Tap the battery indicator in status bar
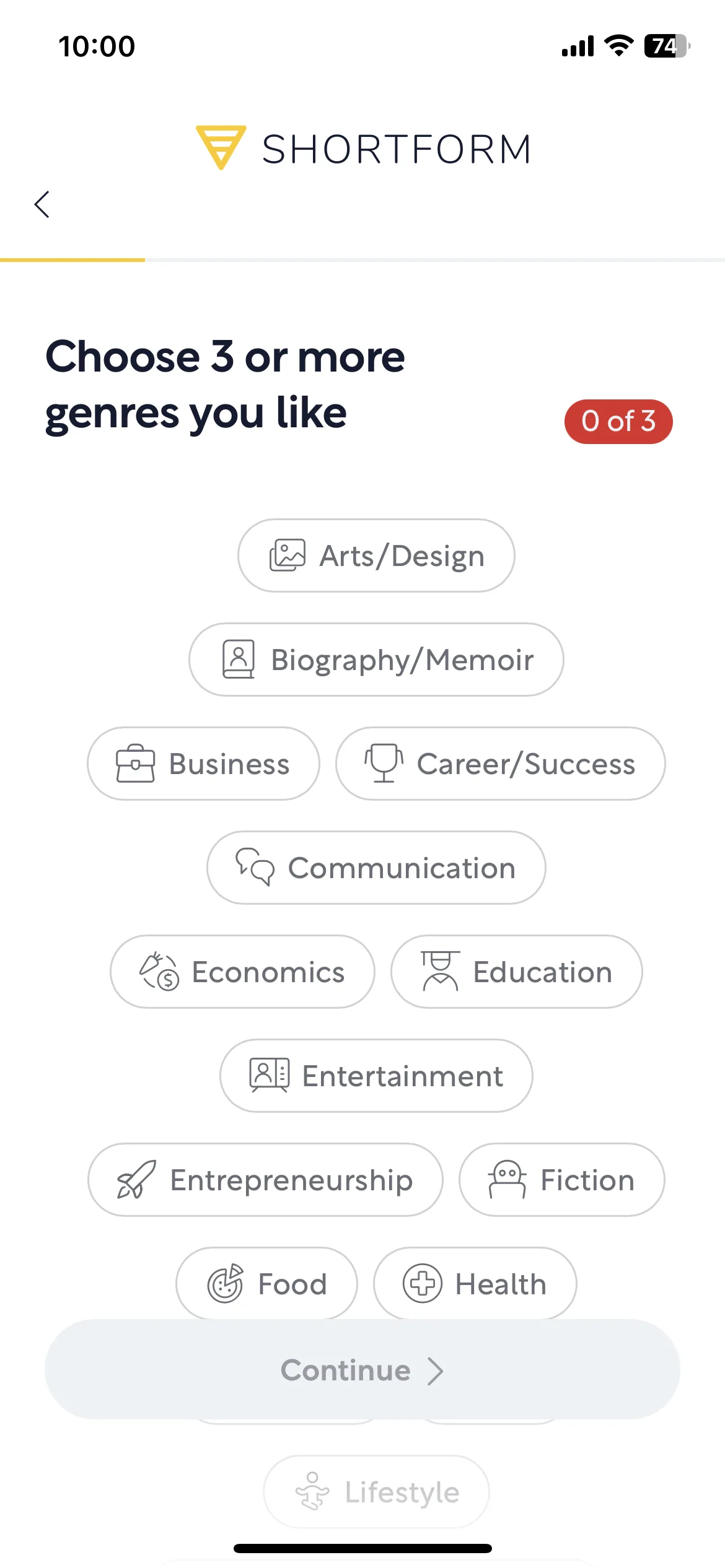 click(667, 46)
